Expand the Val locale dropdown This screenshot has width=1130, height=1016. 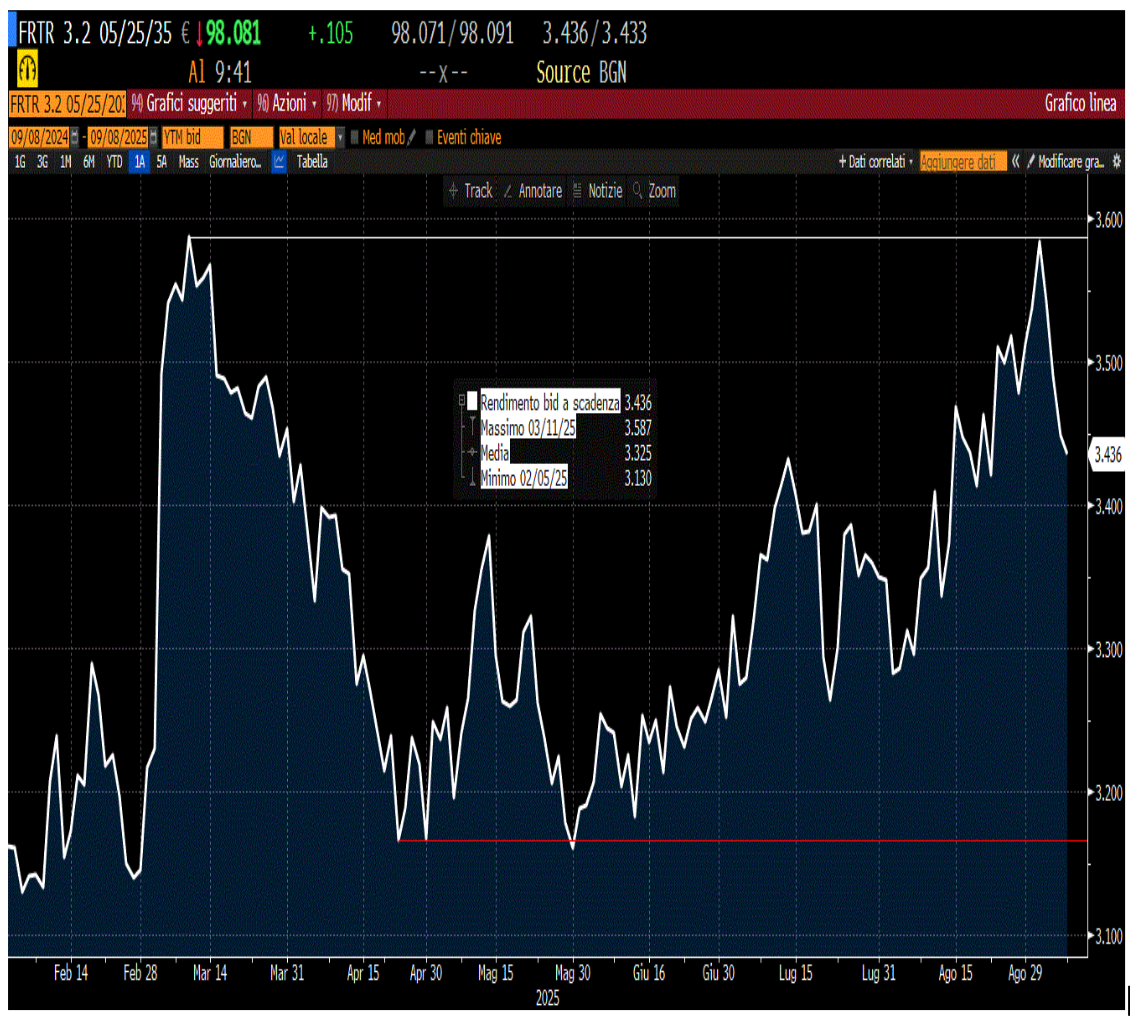pos(339,137)
